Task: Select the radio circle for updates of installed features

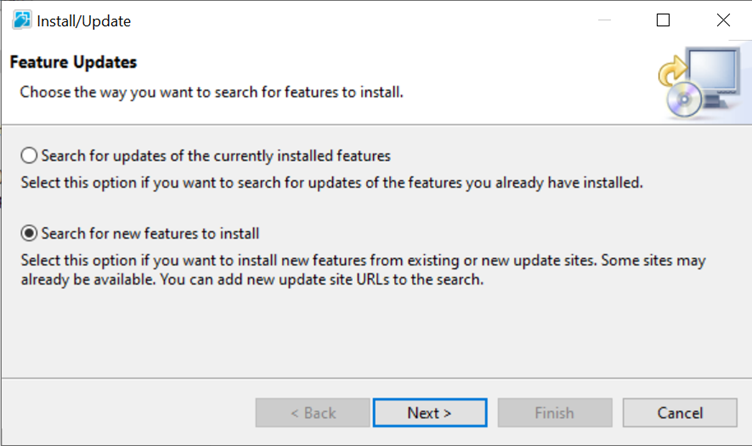Action: pyautogui.click(x=29, y=155)
